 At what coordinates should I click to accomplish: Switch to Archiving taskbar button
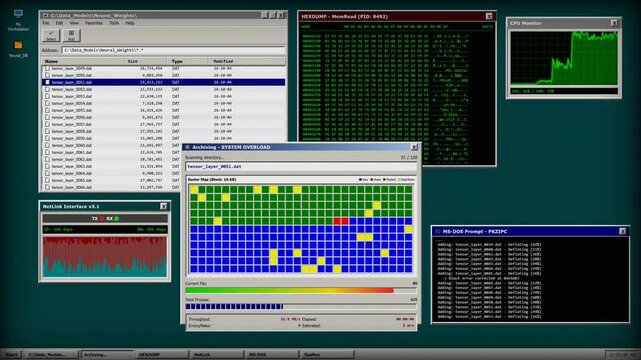click(107, 354)
